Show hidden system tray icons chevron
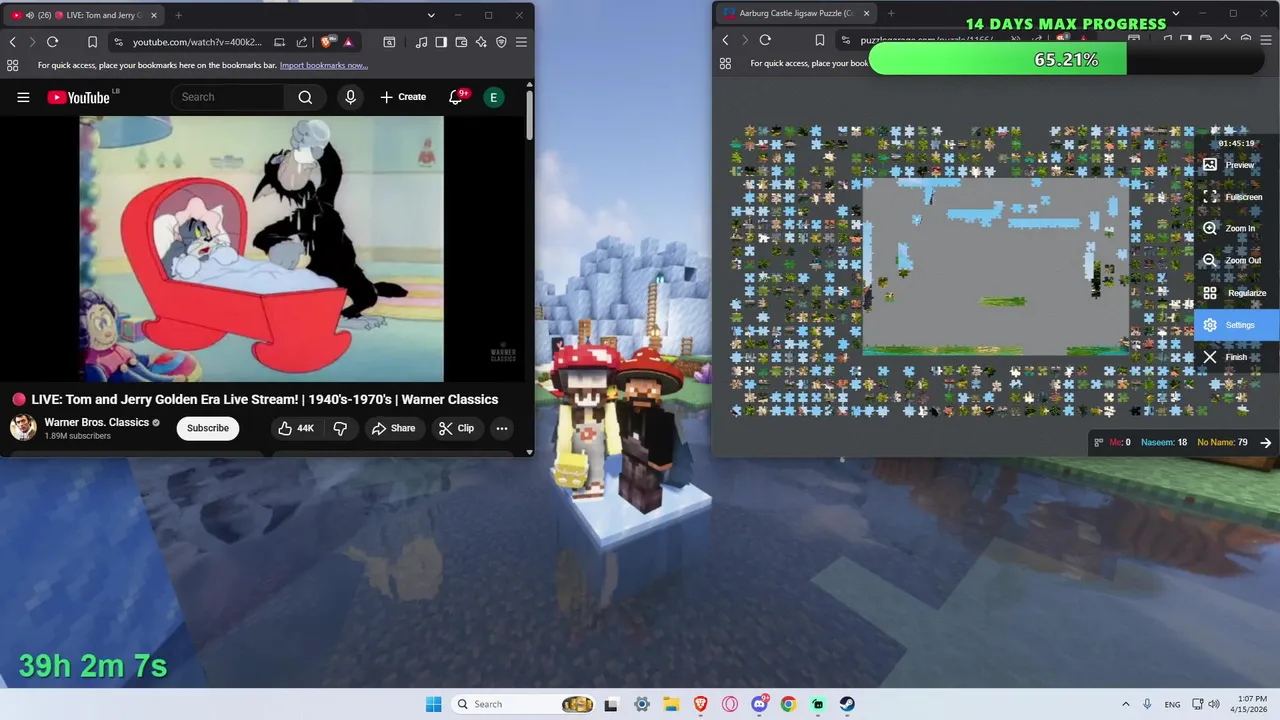The width and height of the screenshot is (1280, 720). (x=1125, y=704)
